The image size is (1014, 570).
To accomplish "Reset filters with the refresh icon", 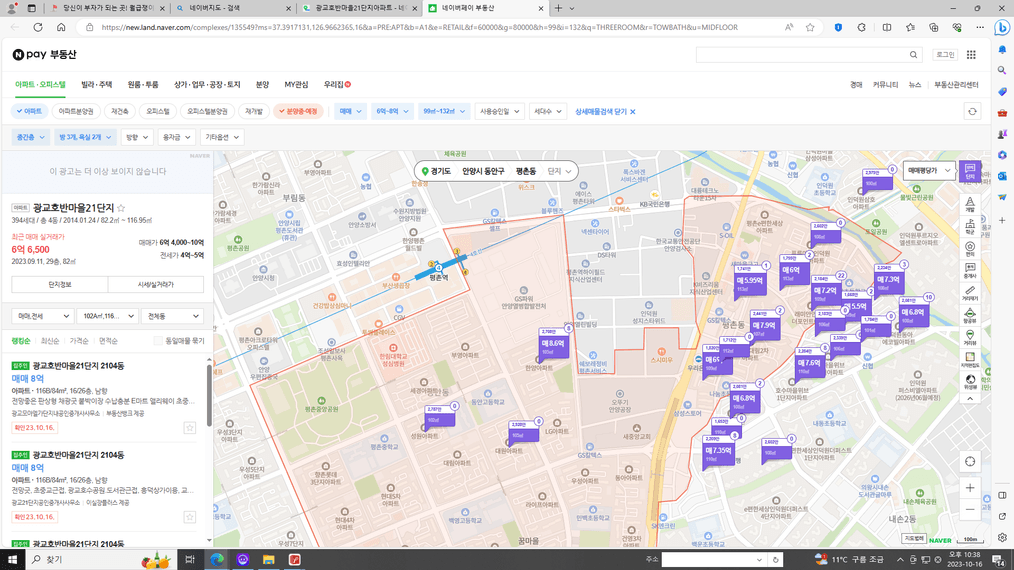I will tap(972, 111).
